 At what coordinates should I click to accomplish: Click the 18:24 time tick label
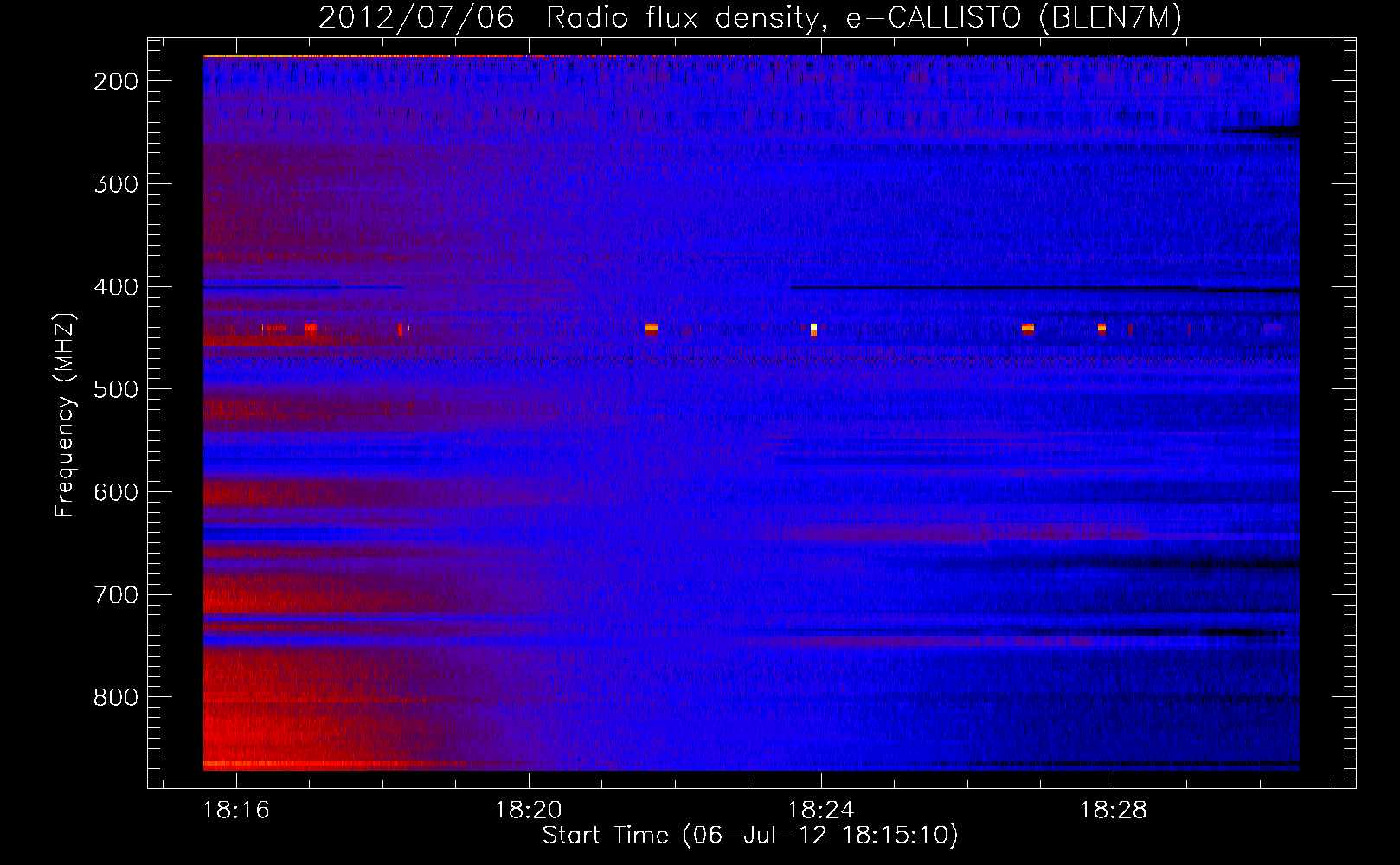click(820, 810)
